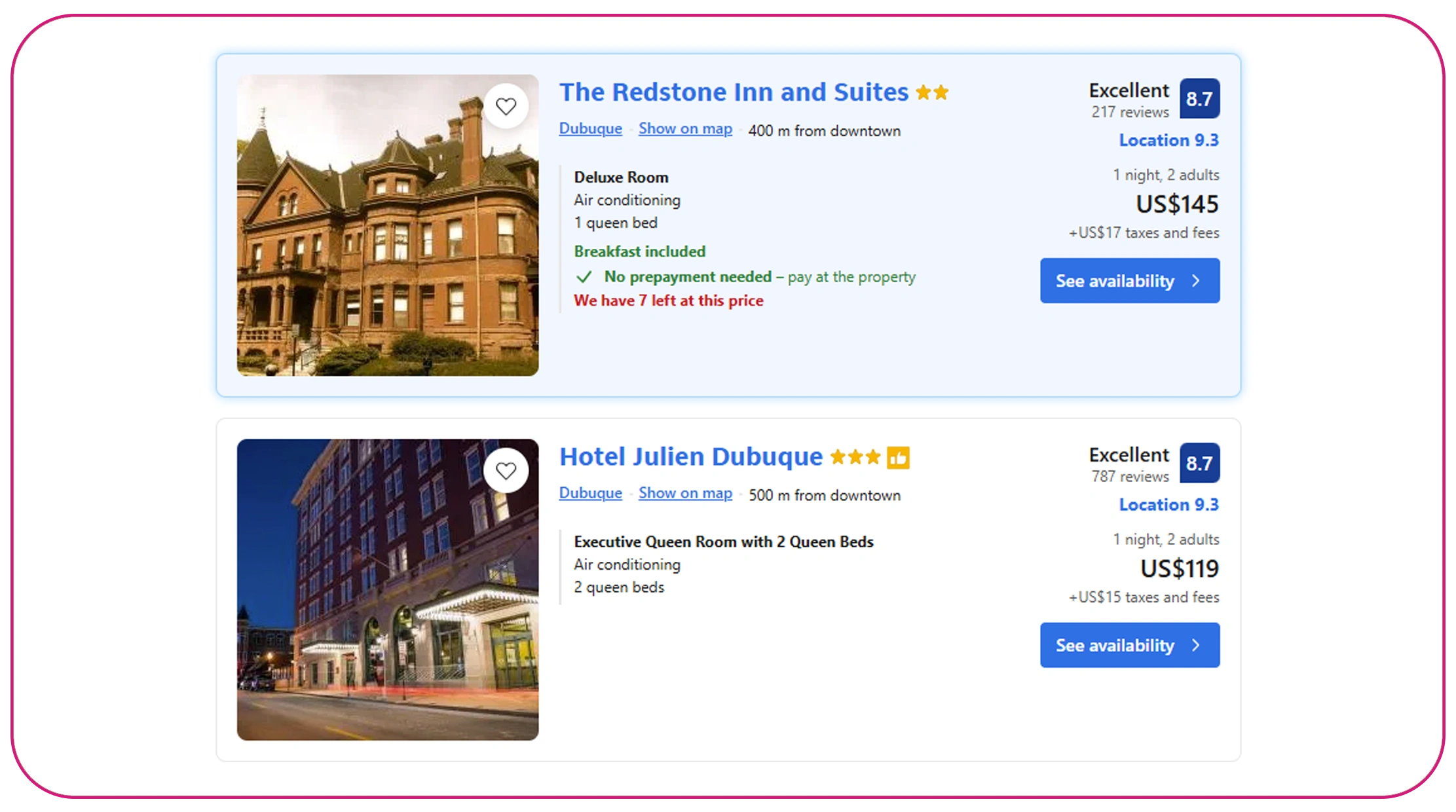Click Location 9.3 for Hotel Julien
The height and width of the screenshot is (812, 1456).
(1168, 505)
